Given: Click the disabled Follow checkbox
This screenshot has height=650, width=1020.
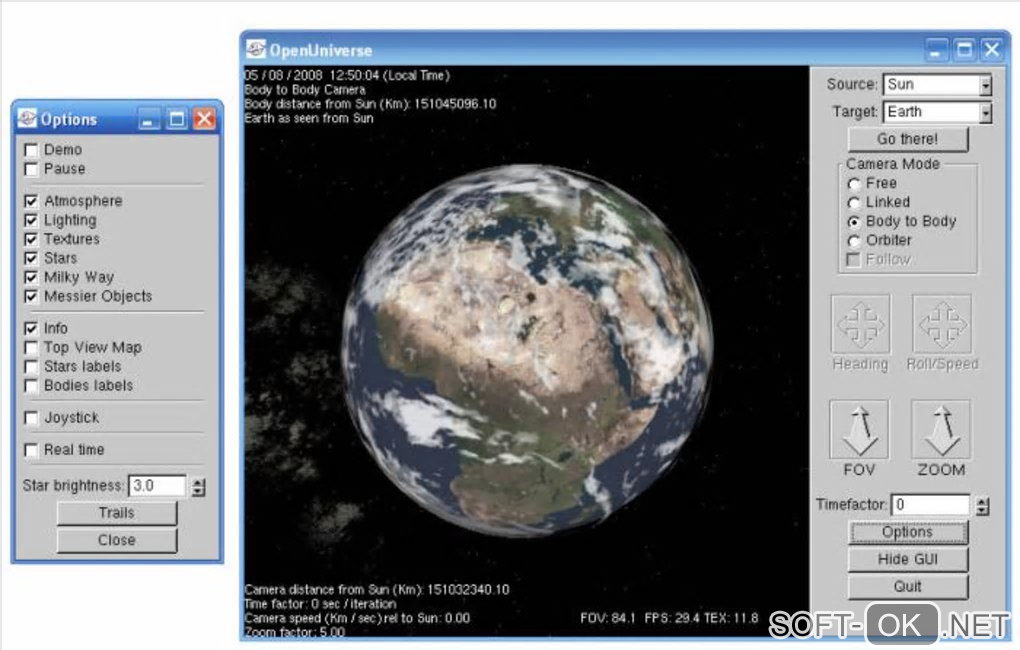Looking at the screenshot, I should click(x=853, y=260).
